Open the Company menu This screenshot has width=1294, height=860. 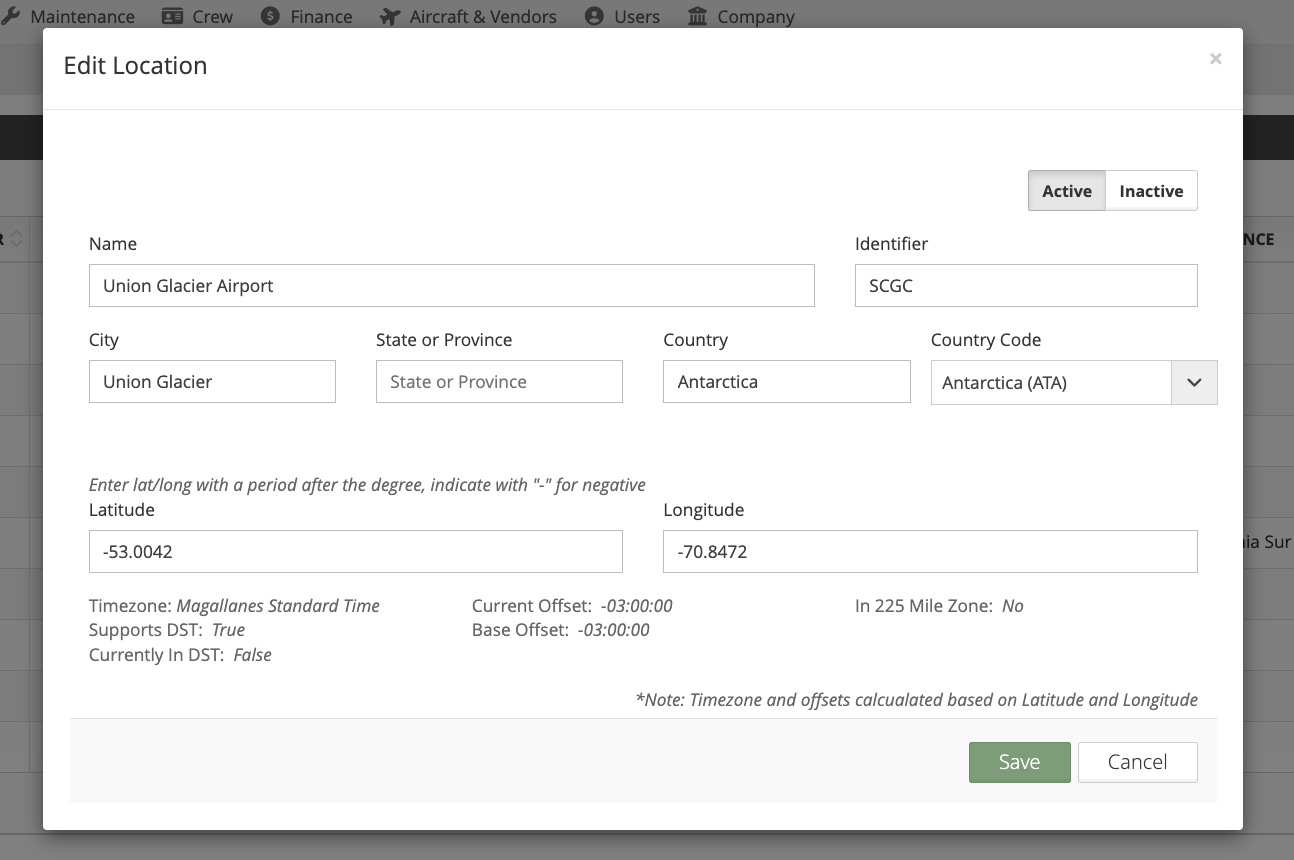click(741, 16)
